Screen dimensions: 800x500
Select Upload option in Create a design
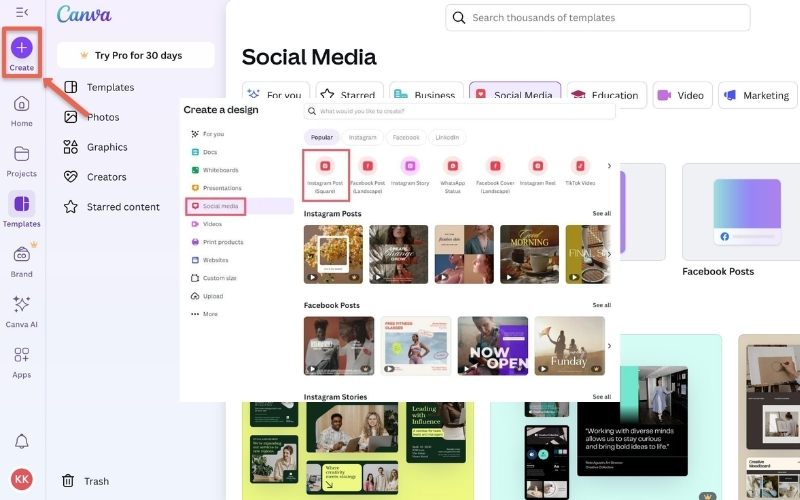pos(207,296)
